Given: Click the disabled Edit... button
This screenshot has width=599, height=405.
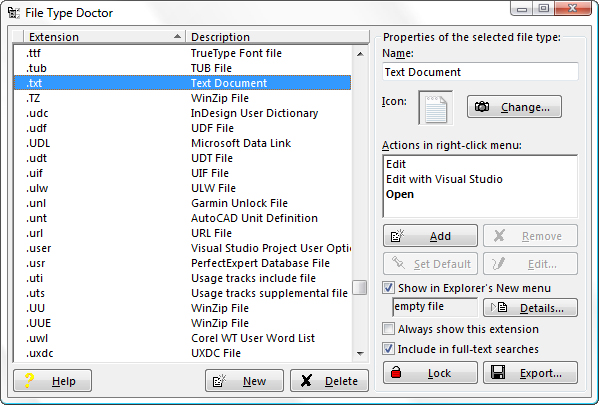Looking at the screenshot, I should 530,264.
